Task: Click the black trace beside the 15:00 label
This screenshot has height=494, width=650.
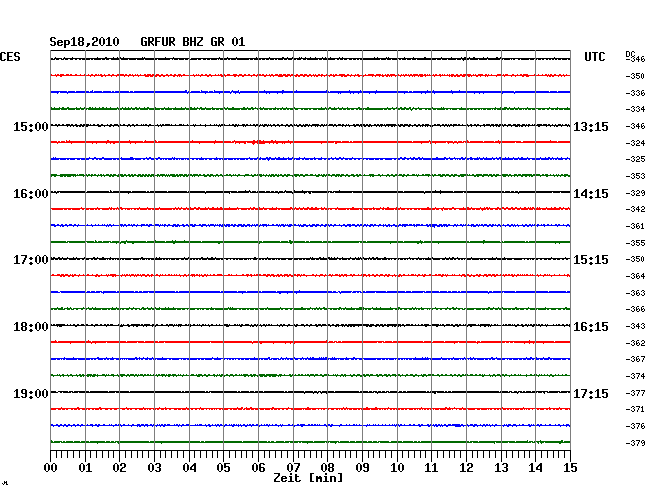Action: [310, 125]
